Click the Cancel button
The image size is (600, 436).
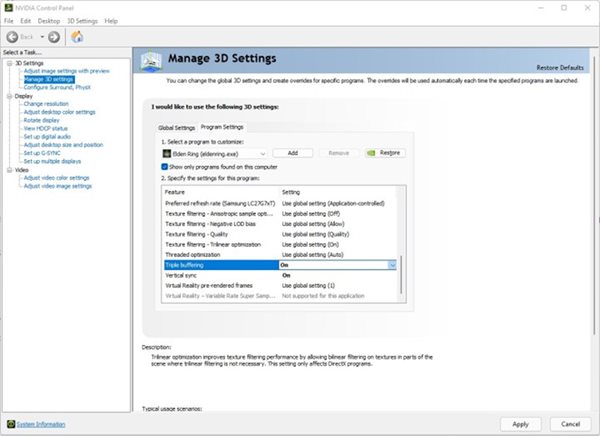(570, 424)
